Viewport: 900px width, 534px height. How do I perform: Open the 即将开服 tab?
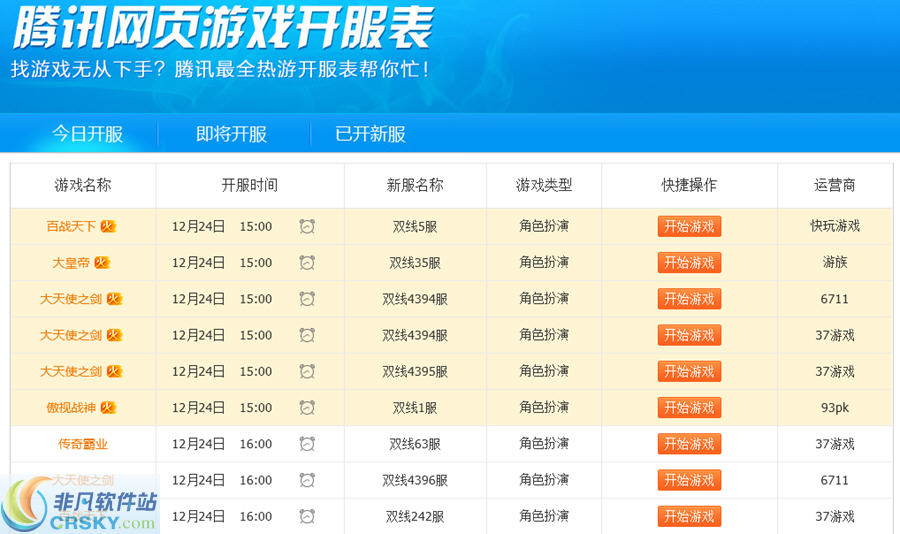click(231, 134)
